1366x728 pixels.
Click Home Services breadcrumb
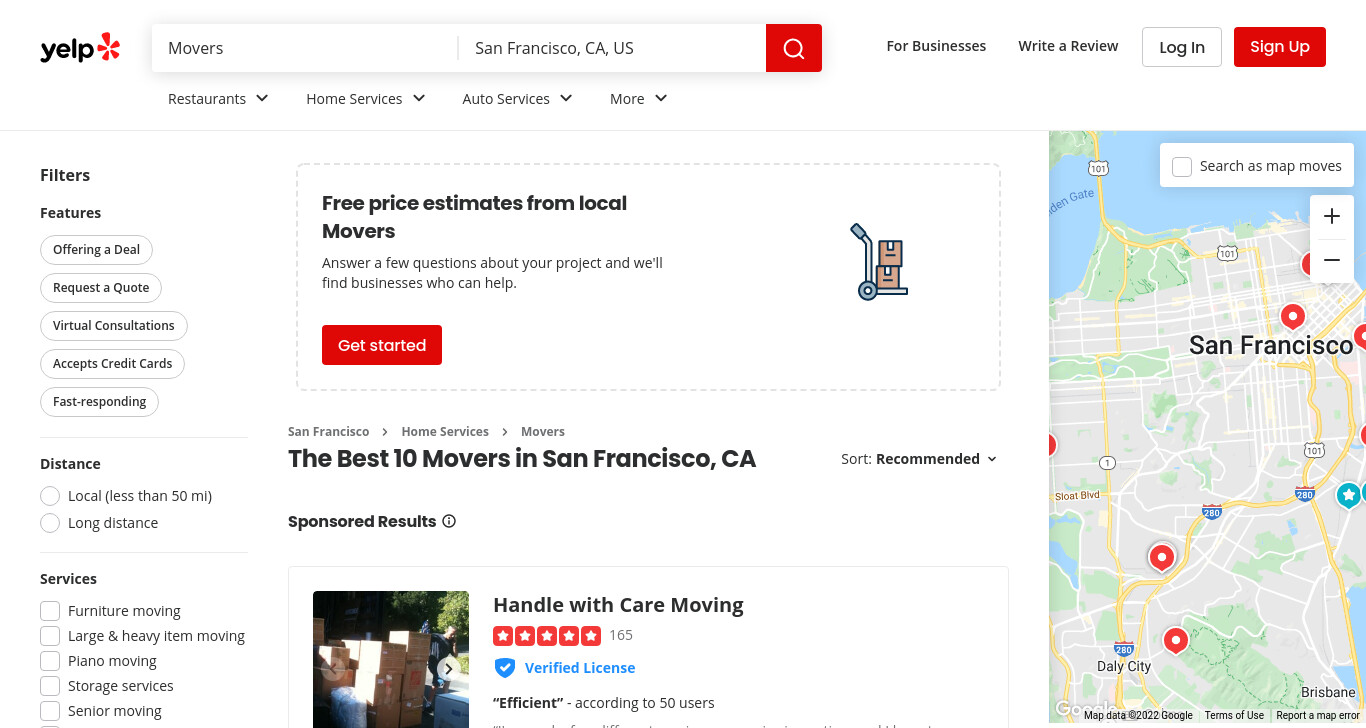pyautogui.click(x=445, y=432)
